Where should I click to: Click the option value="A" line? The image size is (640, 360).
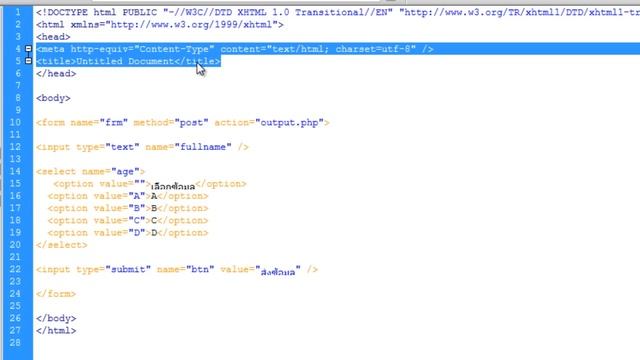(128, 196)
